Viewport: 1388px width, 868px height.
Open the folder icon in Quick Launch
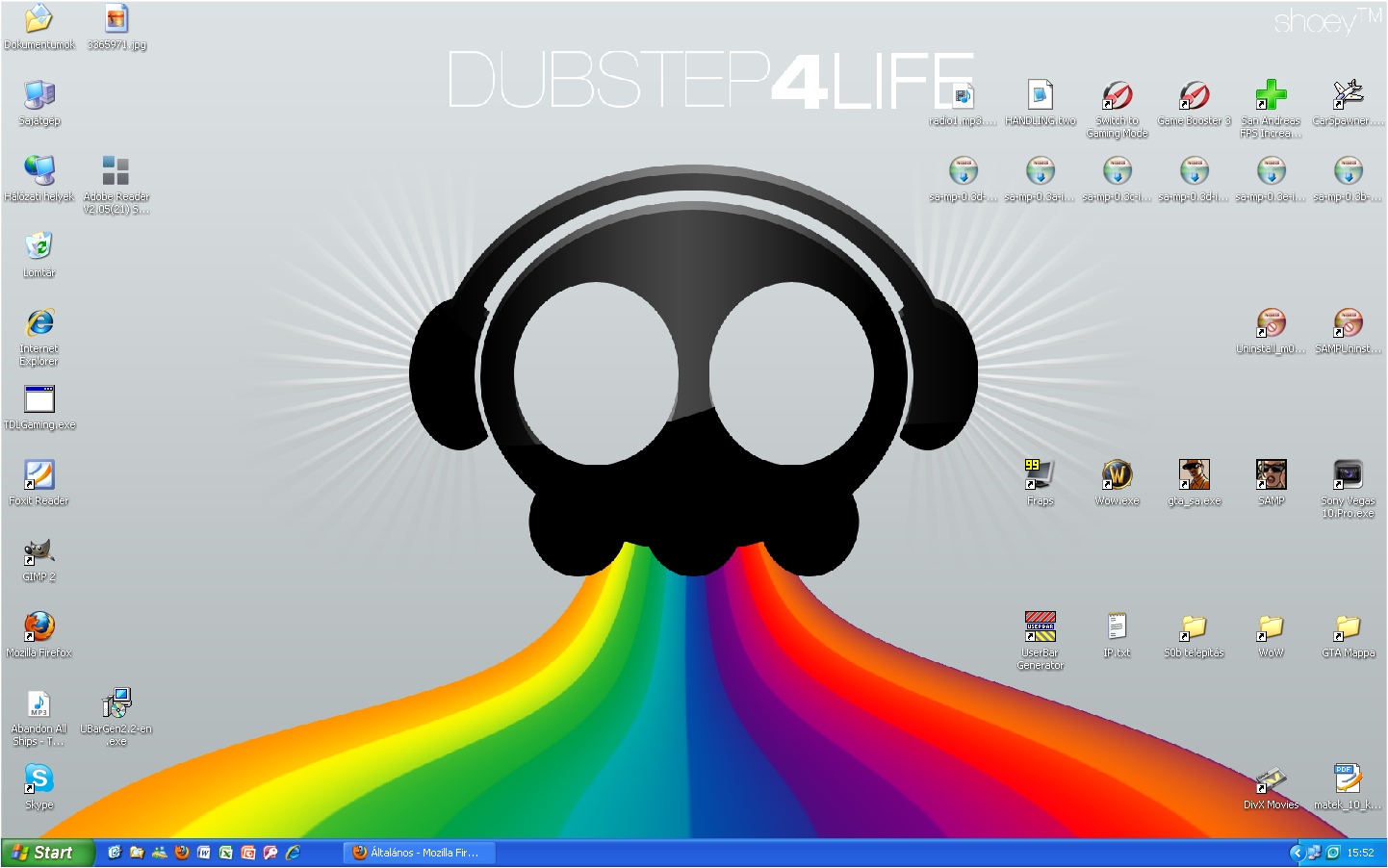(137, 853)
